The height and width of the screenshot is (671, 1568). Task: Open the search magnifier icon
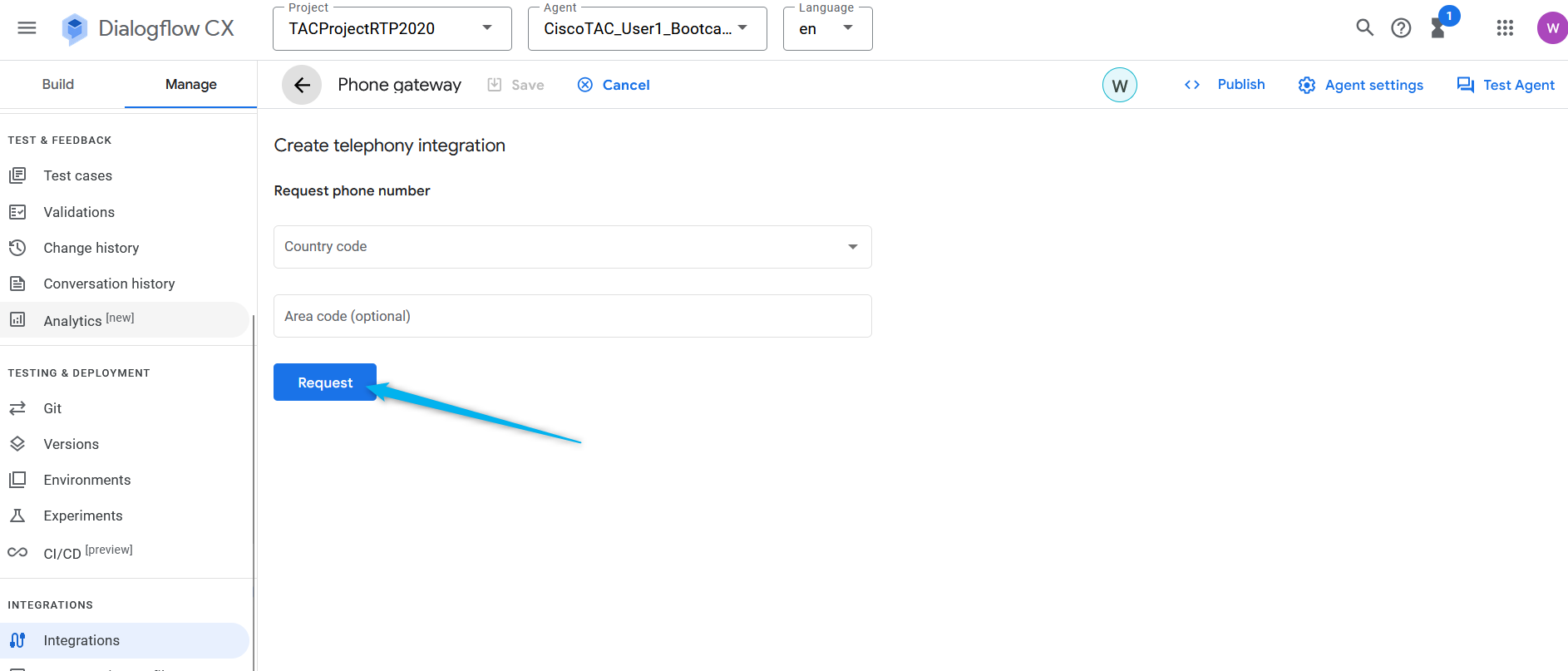point(1364,27)
